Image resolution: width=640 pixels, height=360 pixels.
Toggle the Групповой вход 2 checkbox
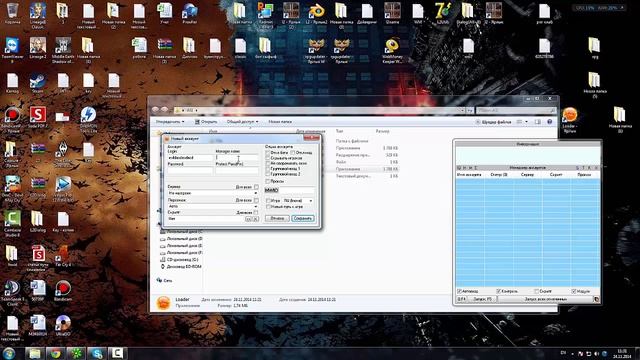(x=268, y=174)
